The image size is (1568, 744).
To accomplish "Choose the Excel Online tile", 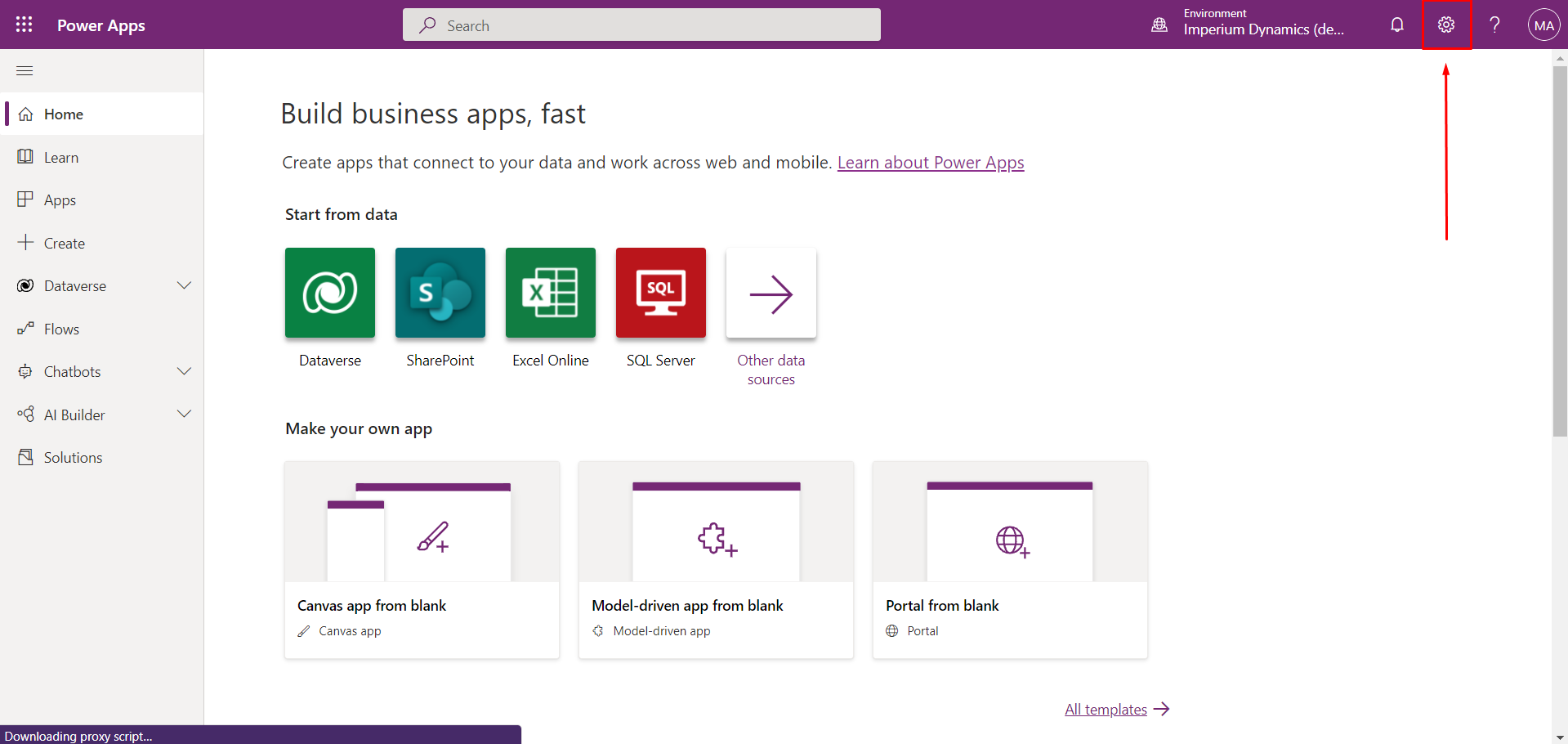I will coord(550,293).
